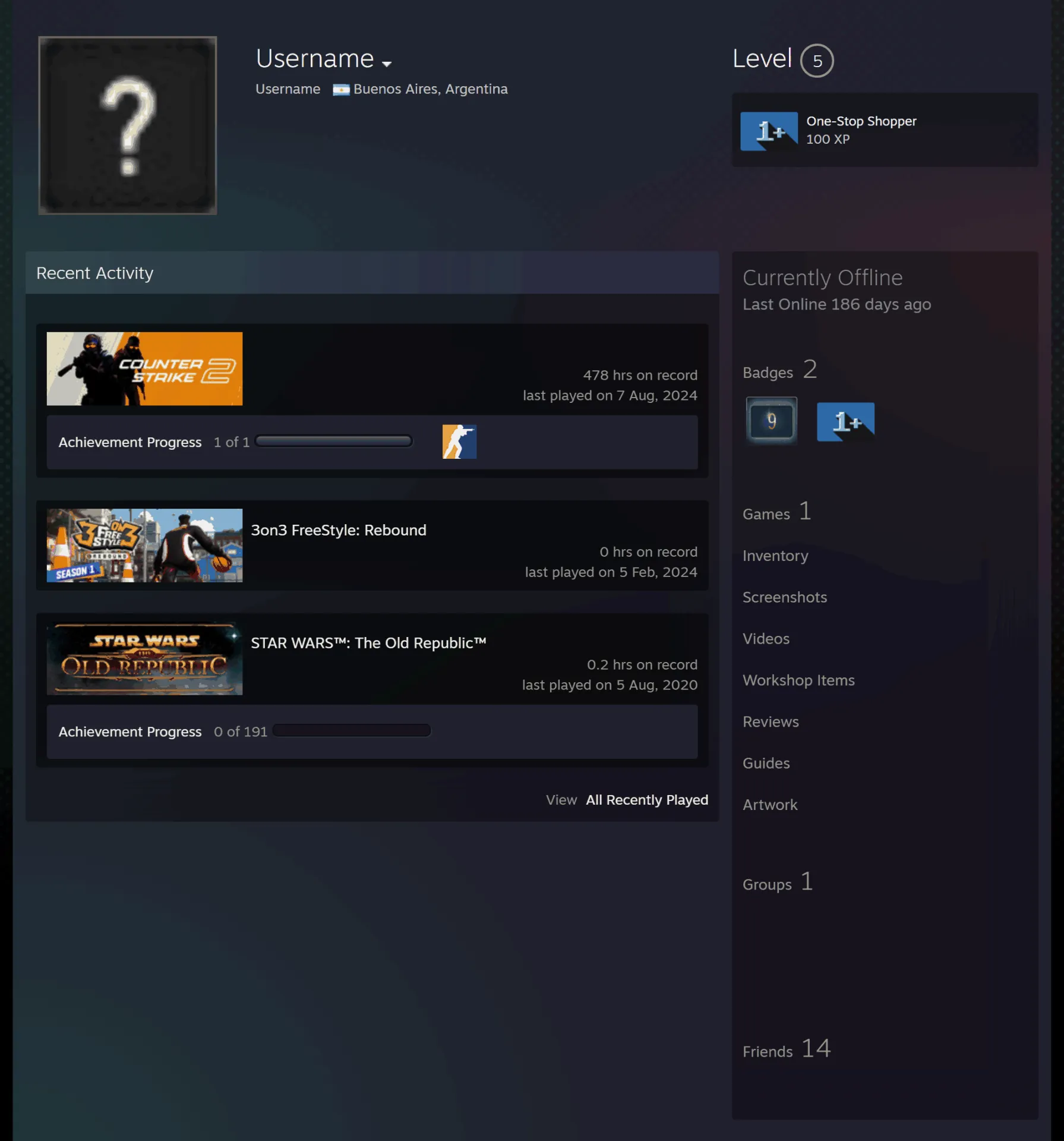Open the Counter-Strike achievement icon
This screenshot has width=1064, height=1141.
coord(459,442)
